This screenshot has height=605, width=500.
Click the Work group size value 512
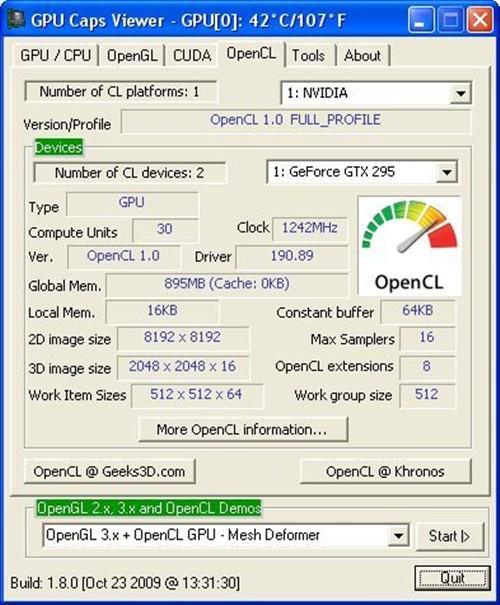(x=427, y=396)
